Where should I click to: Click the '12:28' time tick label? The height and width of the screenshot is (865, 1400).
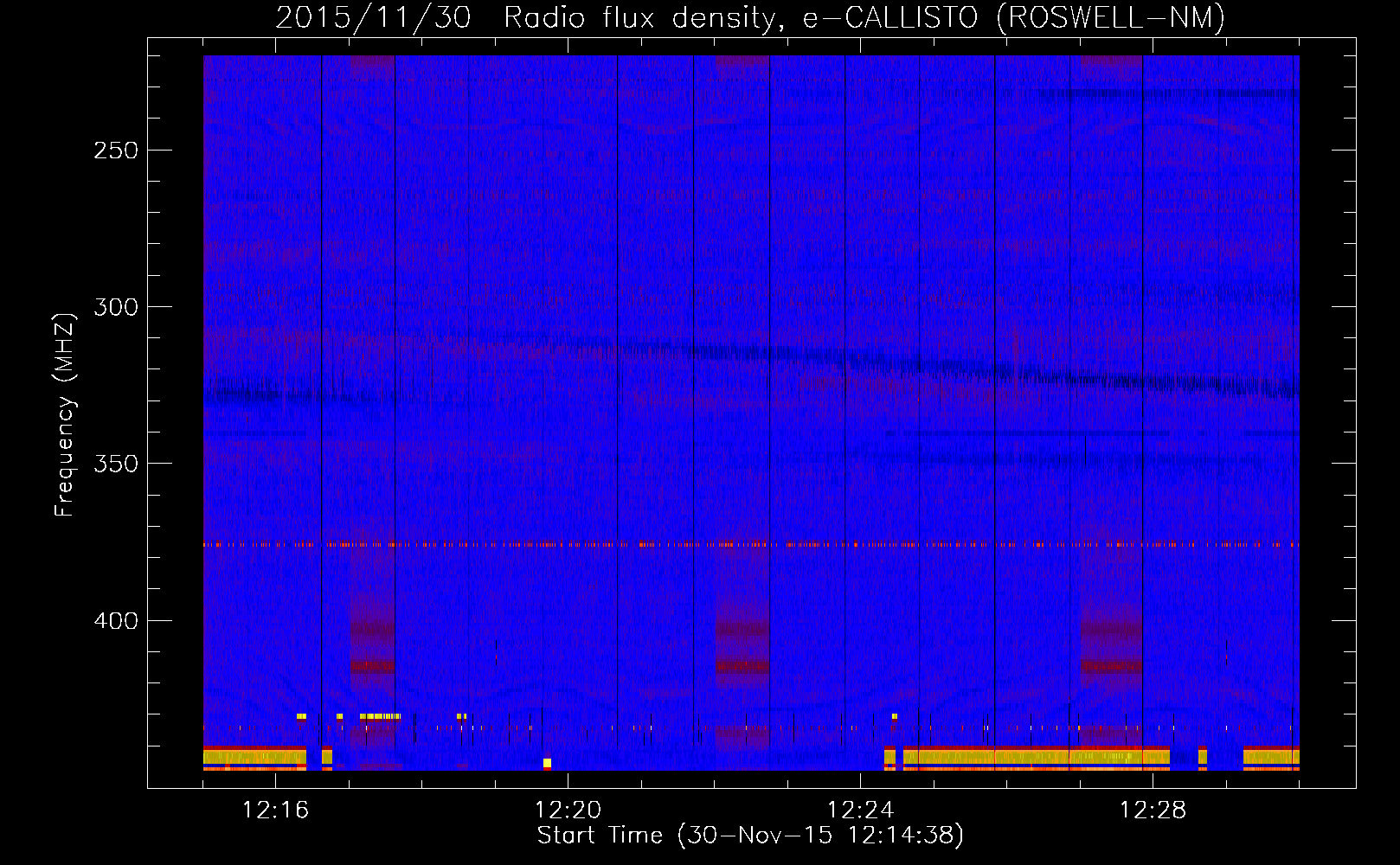click(x=1153, y=810)
